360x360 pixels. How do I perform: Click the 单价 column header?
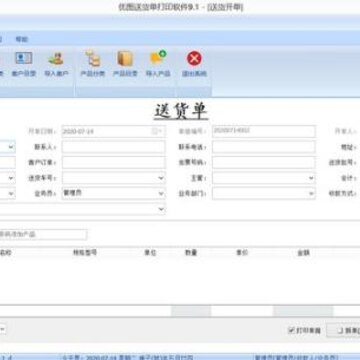coord(242,252)
